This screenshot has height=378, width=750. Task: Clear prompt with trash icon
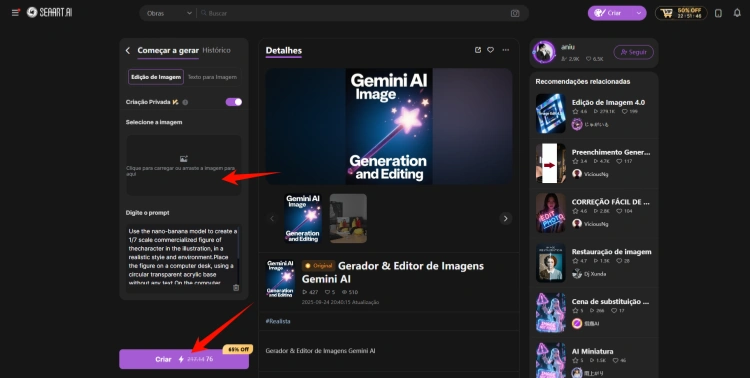236,288
